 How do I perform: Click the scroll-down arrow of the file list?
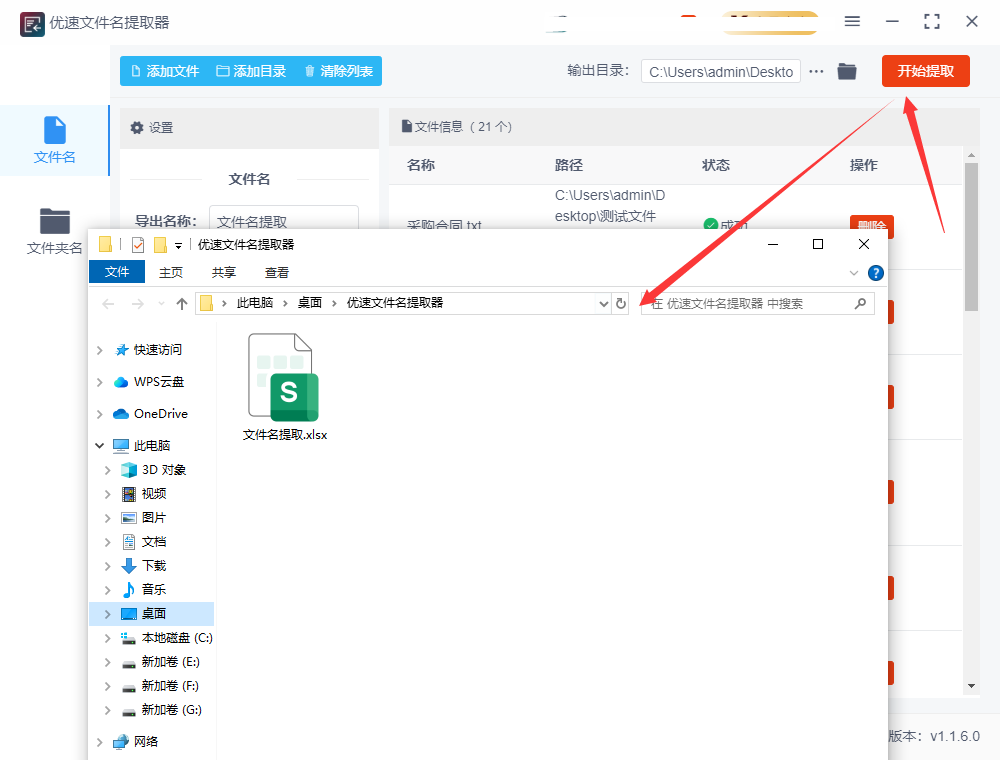coord(971,686)
